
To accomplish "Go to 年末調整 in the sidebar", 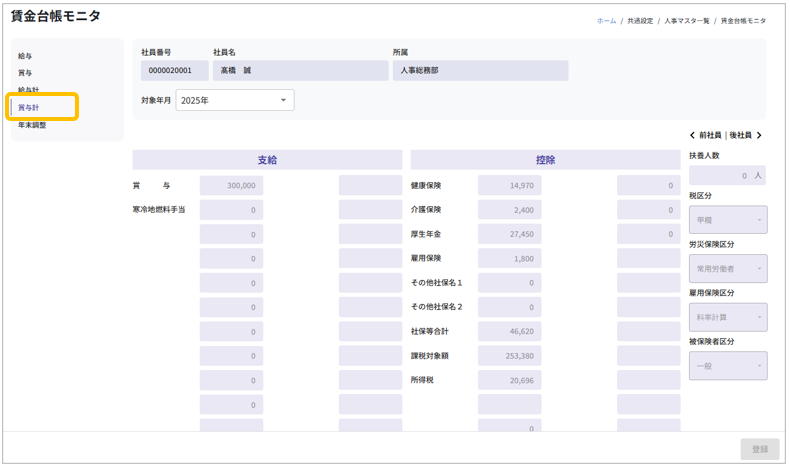I will pyautogui.click(x=32, y=125).
